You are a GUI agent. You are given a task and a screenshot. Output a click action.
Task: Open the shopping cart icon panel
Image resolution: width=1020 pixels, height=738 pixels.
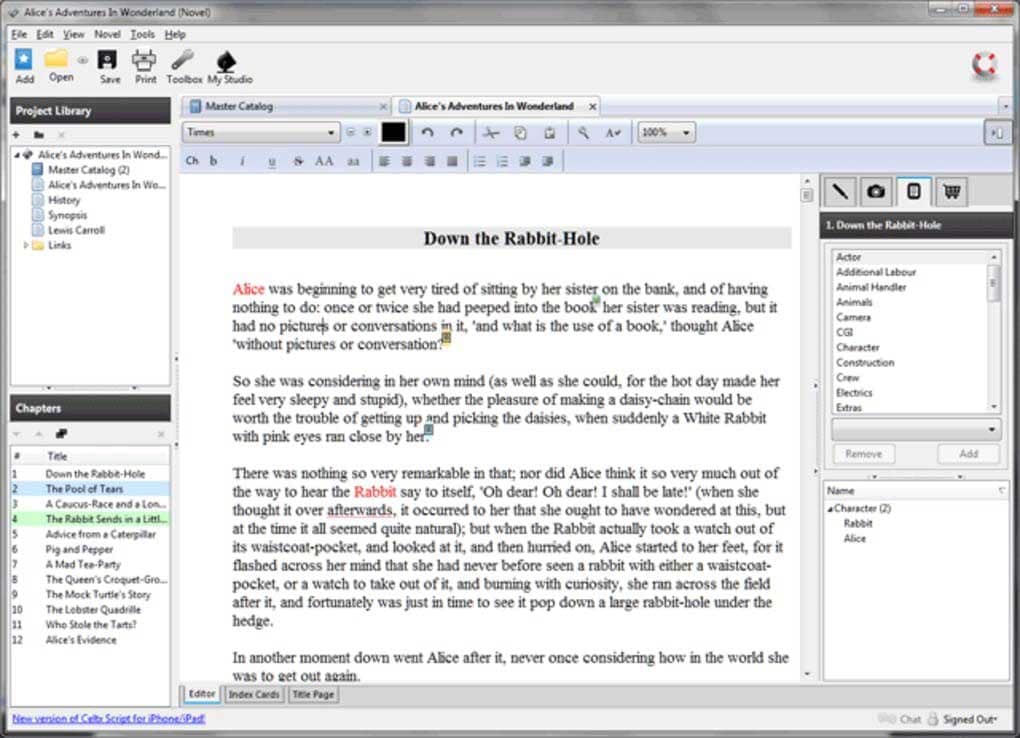[952, 191]
